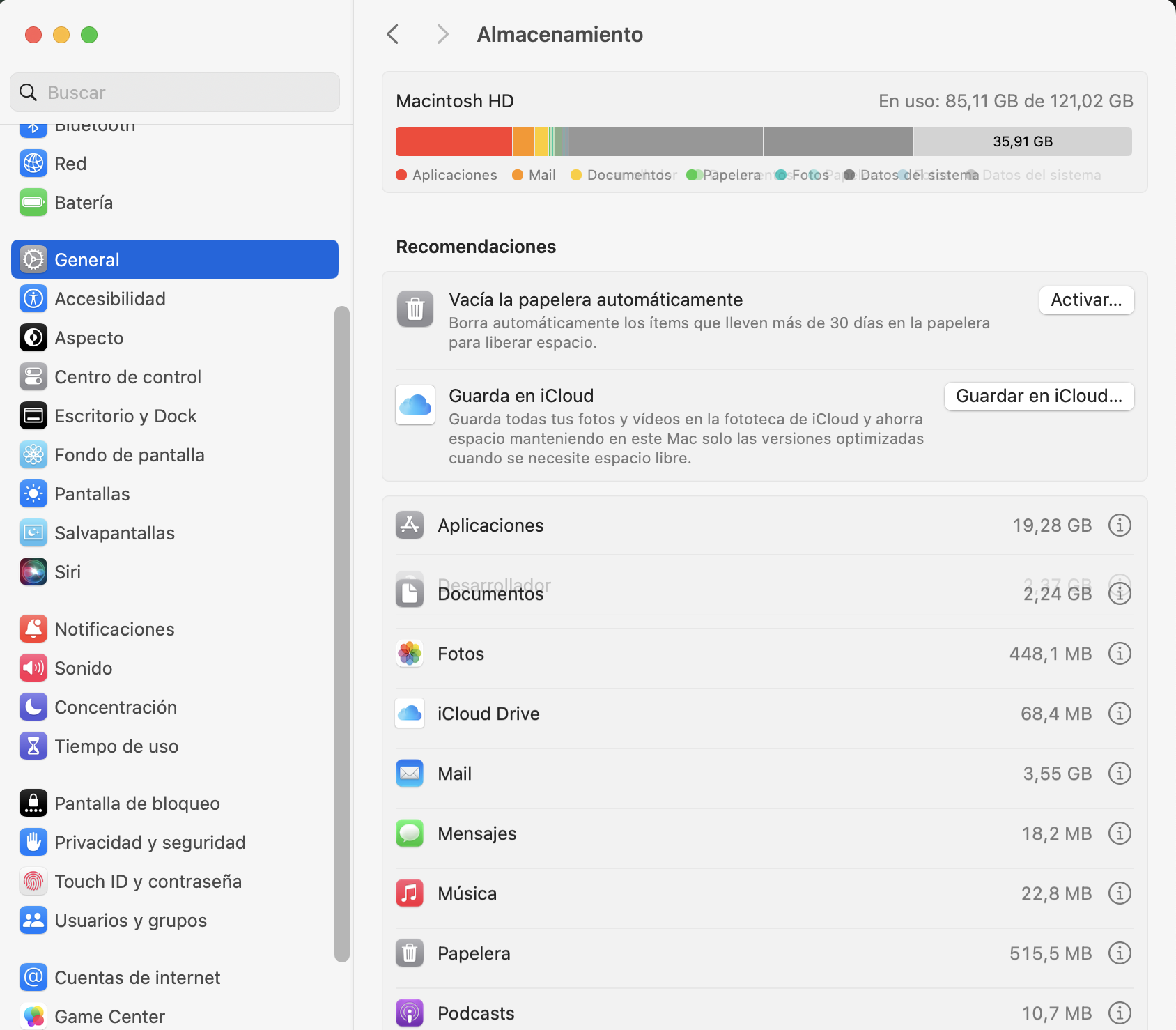
Task: Click the Activar... button
Action: [x=1086, y=300]
